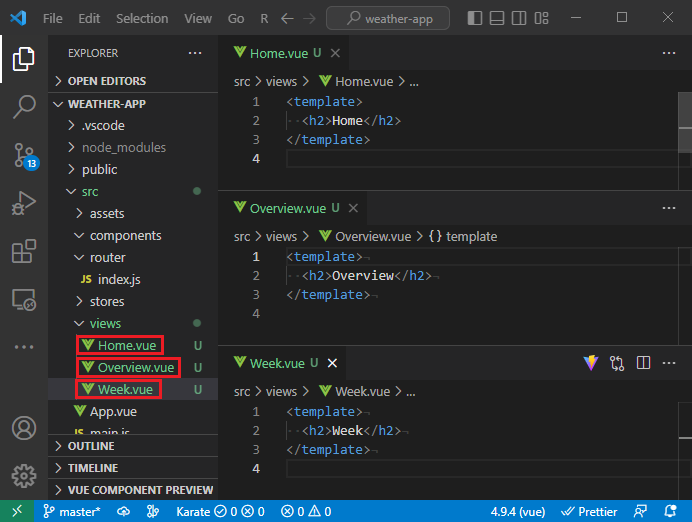692x522 pixels.
Task: Select the 4.9.4 (vue) version indicator
Action: 518,511
